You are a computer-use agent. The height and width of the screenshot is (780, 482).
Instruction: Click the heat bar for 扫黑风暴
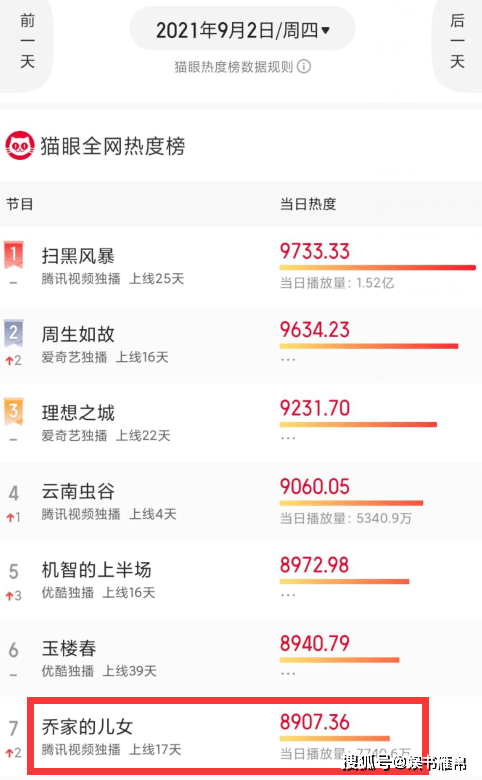pyautogui.click(x=378, y=268)
